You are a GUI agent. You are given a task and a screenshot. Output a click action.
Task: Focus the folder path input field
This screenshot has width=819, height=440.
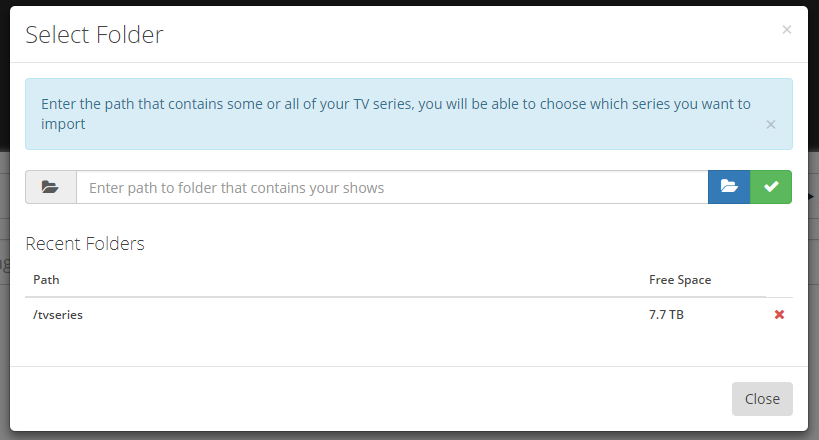(392, 187)
